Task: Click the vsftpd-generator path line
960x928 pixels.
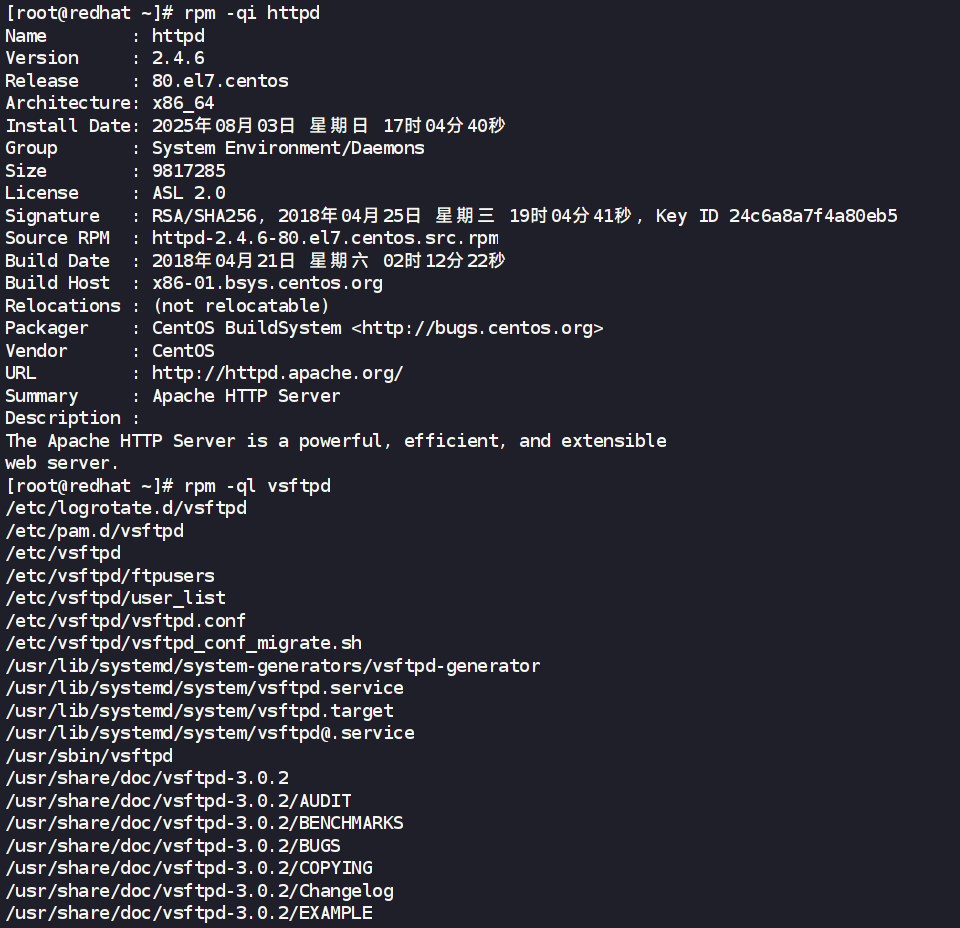Action: [272, 666]
